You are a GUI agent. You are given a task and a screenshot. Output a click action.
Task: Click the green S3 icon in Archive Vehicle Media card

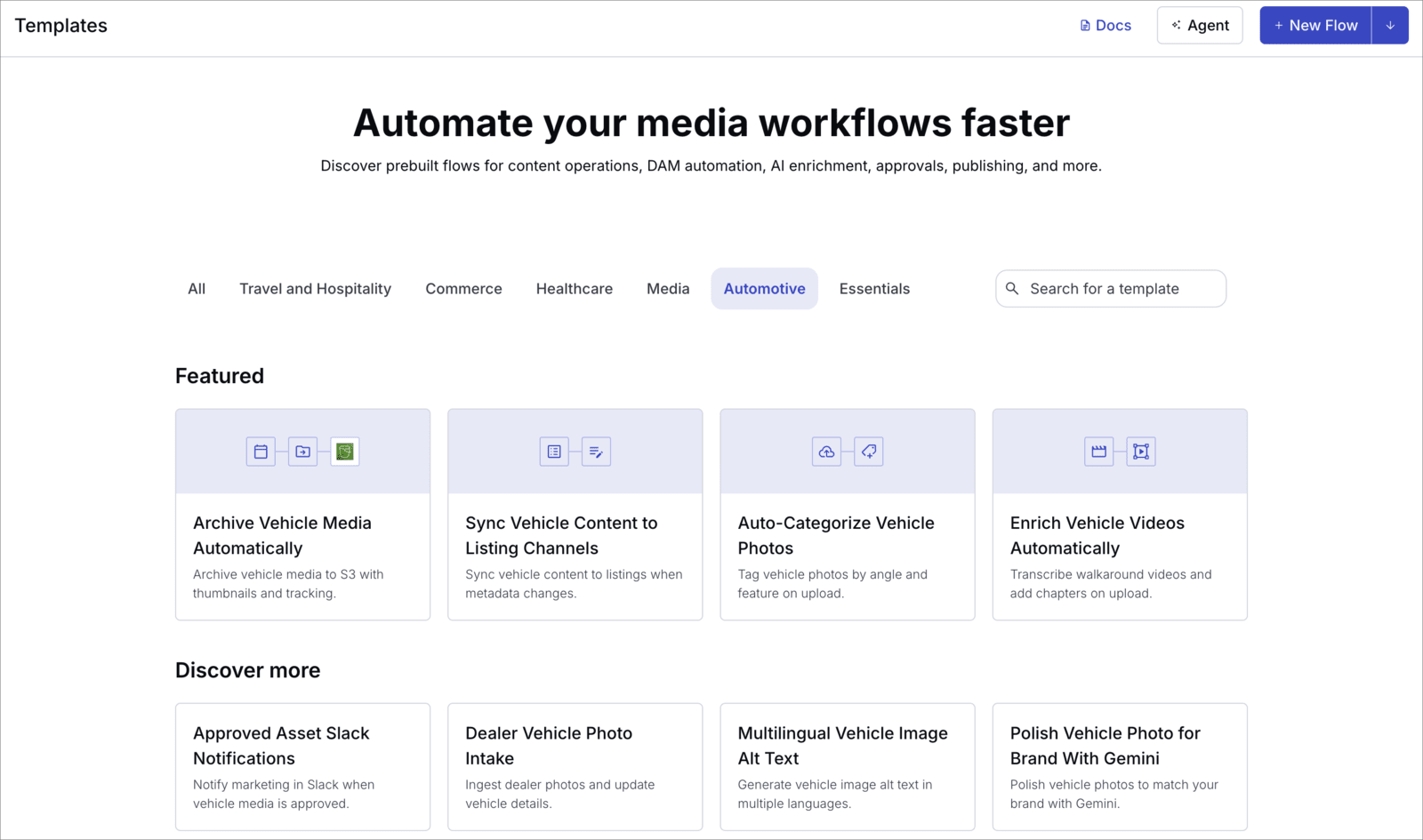click(x=345, y=452)
